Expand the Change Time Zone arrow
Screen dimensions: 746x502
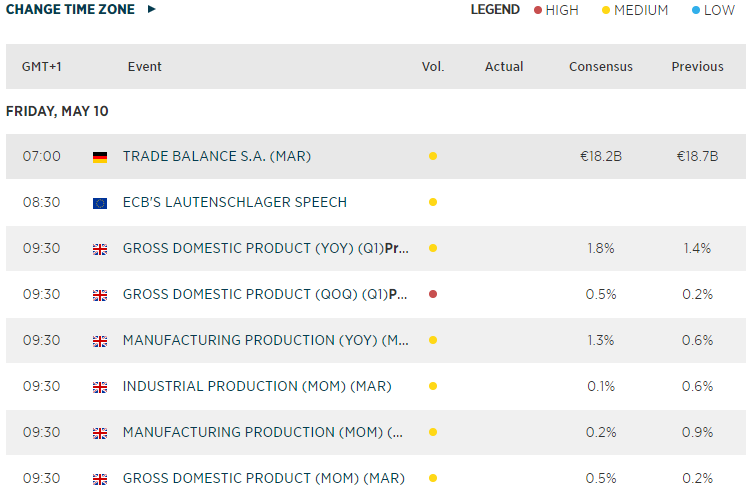[152, 10]
